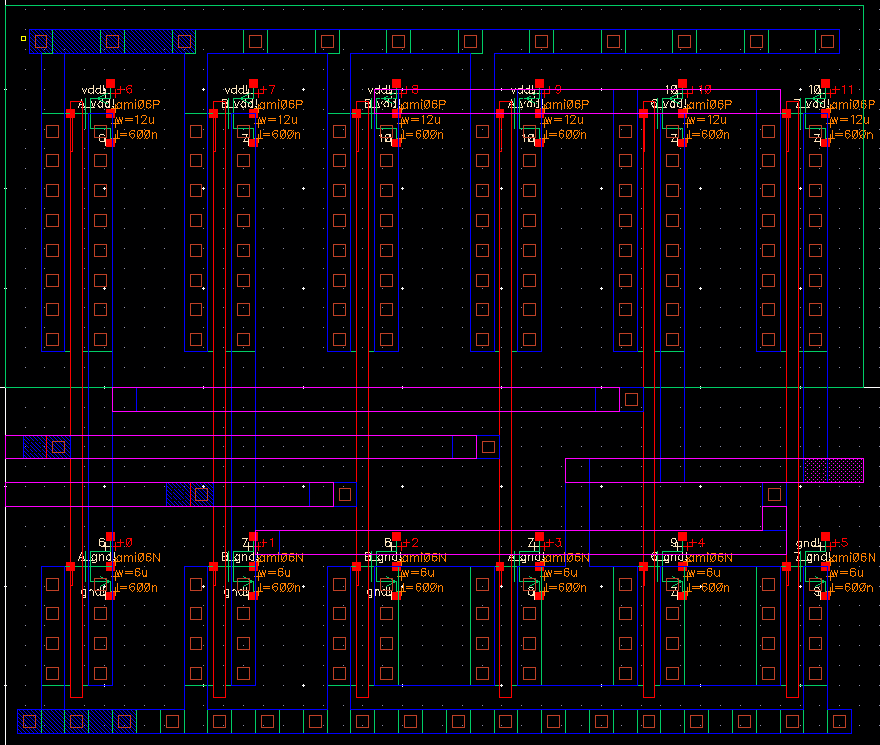Image resolution: width=880 pixels, height=745 pixels.
Task: Select the +3 NMOS instance label
Action: point(554,542)
